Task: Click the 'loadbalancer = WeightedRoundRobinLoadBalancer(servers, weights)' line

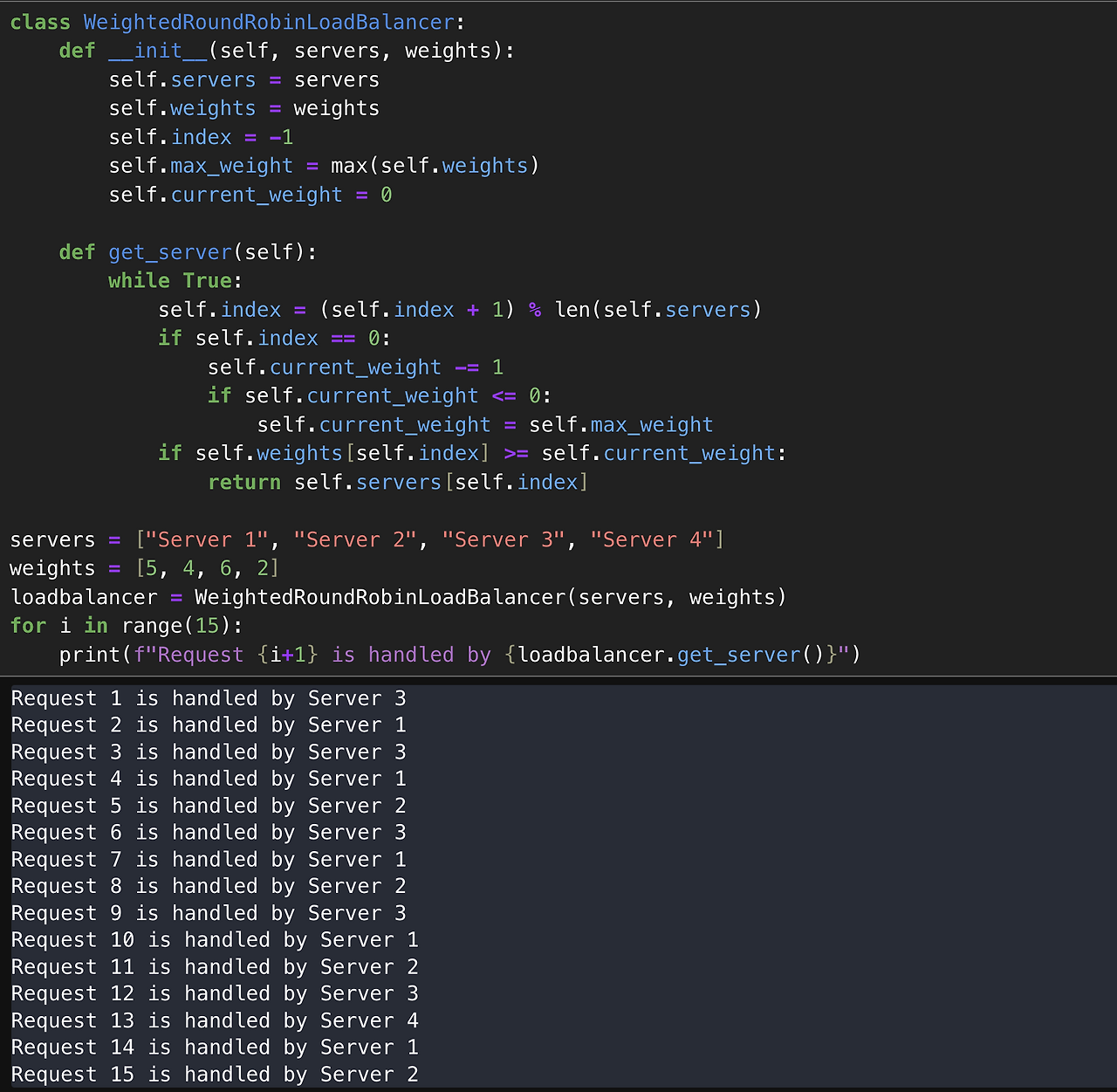Action: (399, 597)
